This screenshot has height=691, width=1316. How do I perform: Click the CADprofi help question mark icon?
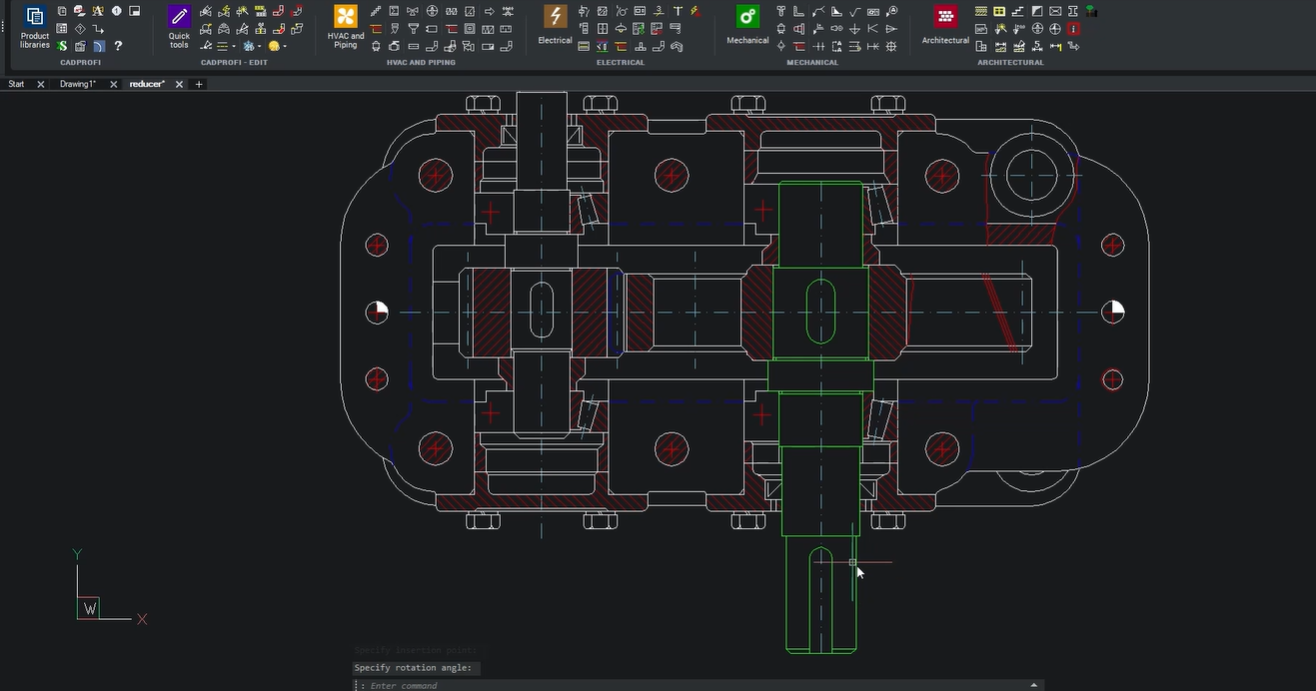tap(118, 46)
